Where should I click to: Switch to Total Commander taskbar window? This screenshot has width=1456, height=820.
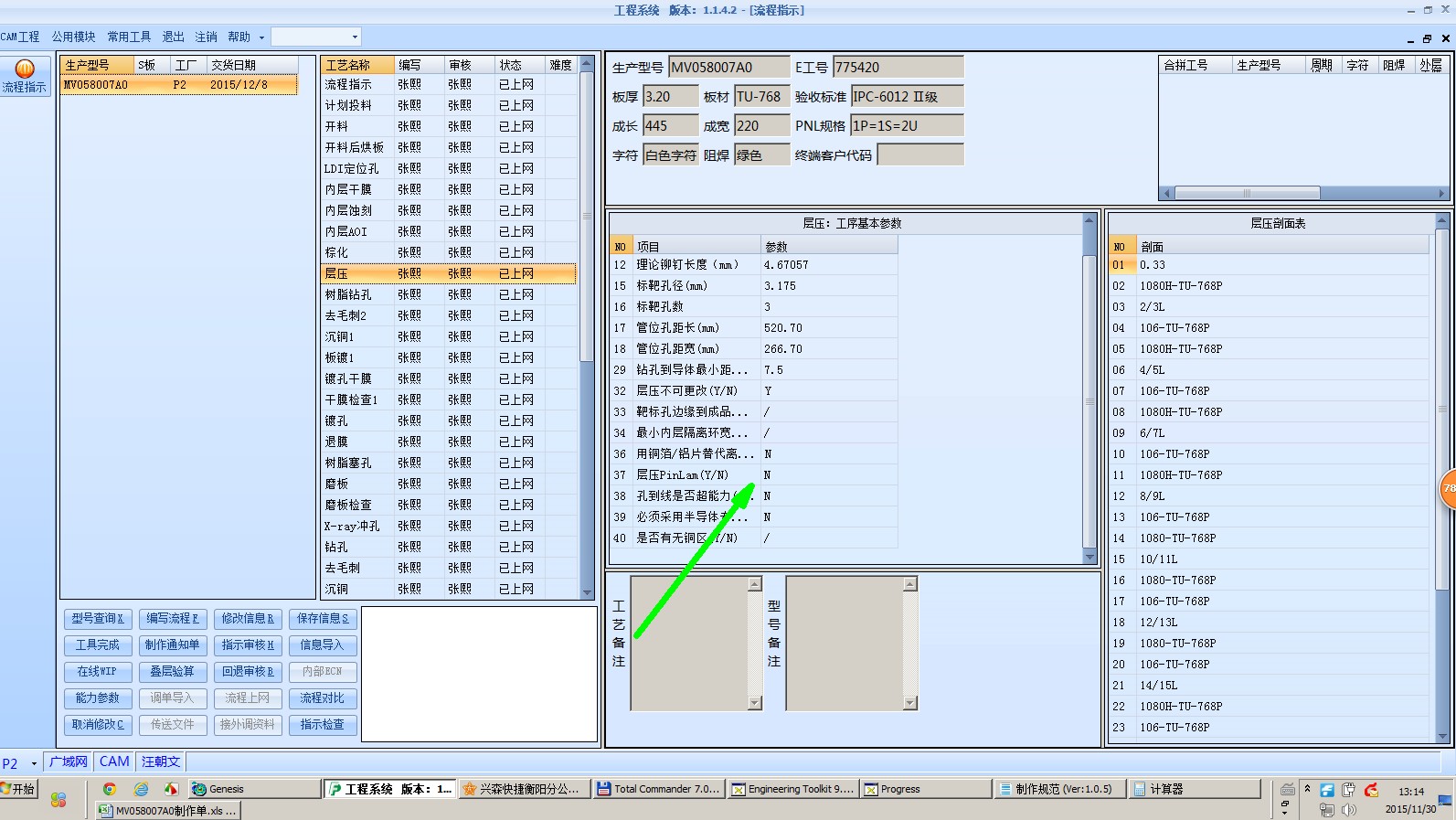[658, 789]
